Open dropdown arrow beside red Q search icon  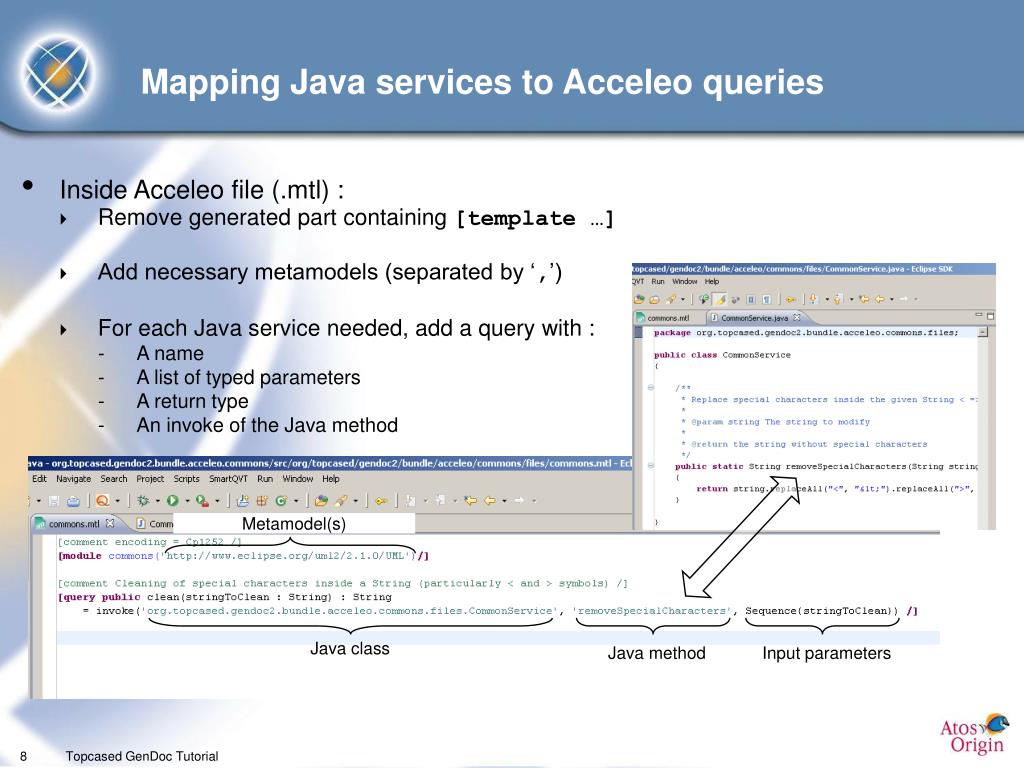click(x=118, y=501)
